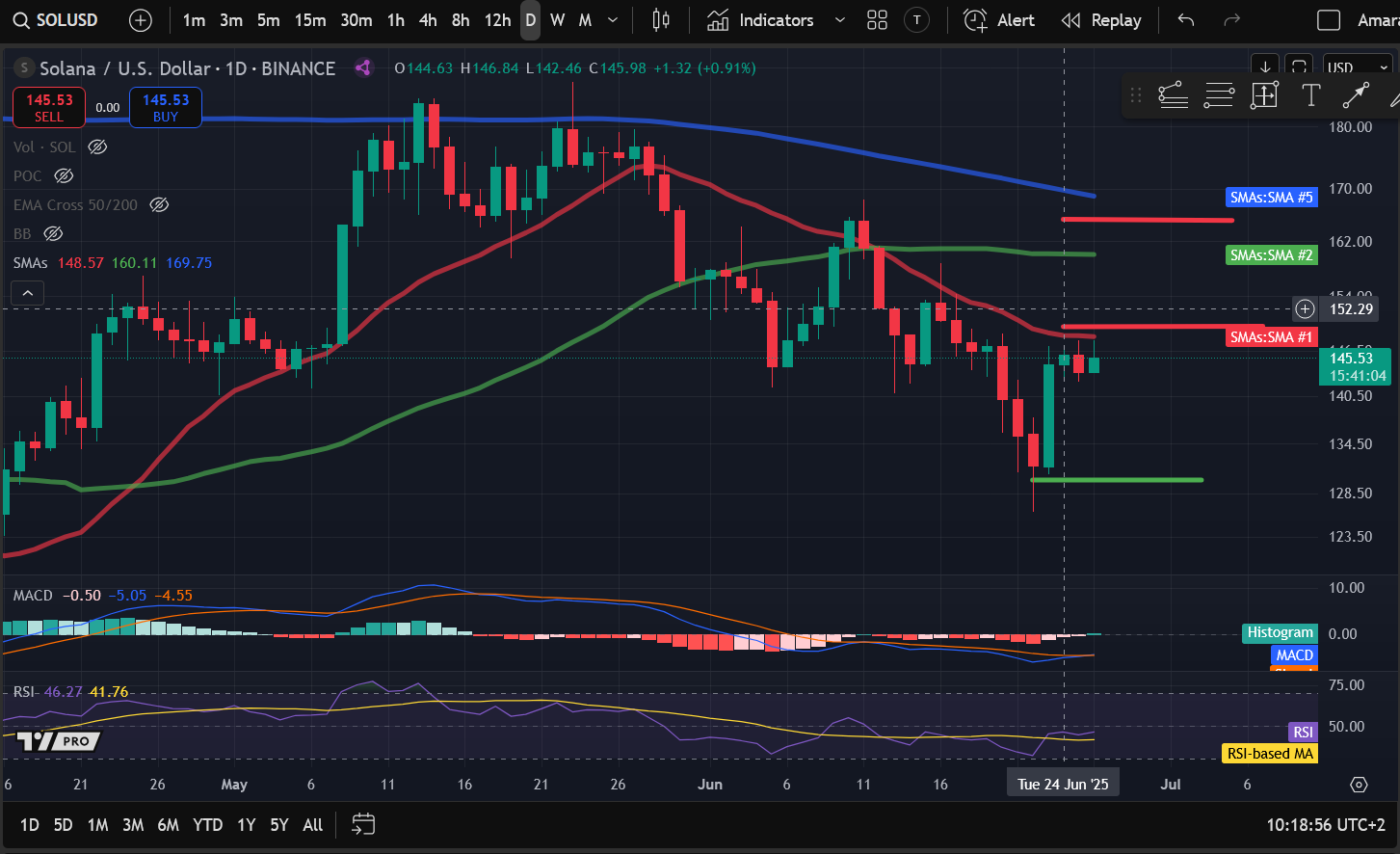Select red horizontal line near 149
The image size is (1400, 854).
coord(1163,327)
